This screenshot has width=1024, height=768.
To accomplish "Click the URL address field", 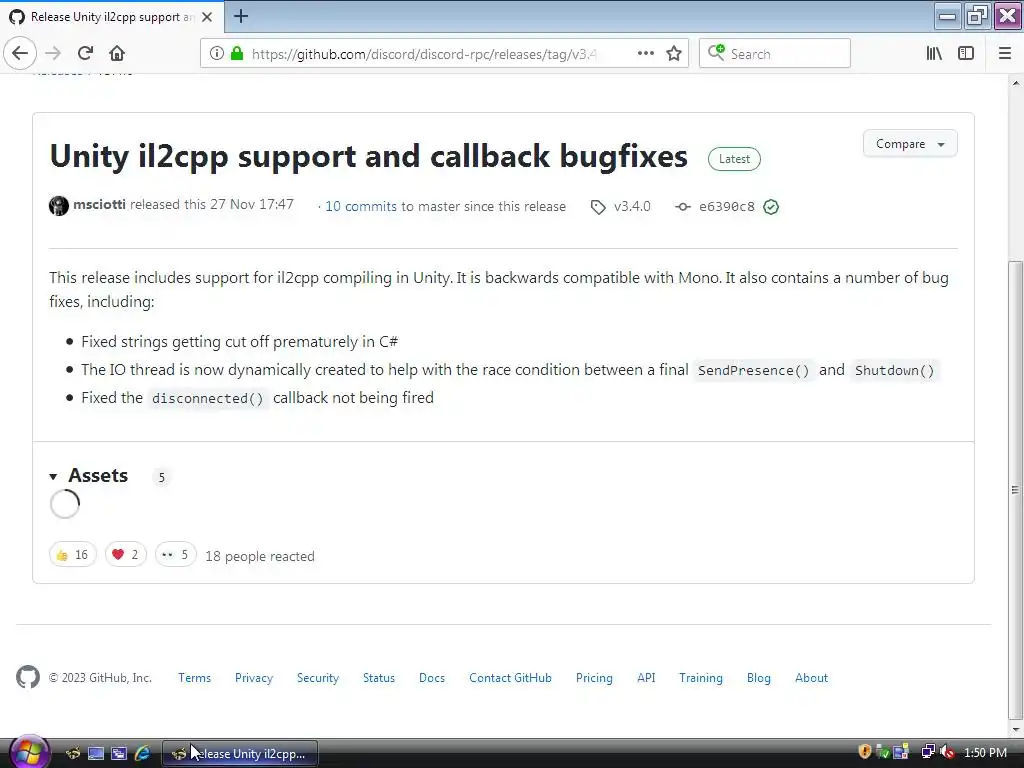I will point(423,54).
